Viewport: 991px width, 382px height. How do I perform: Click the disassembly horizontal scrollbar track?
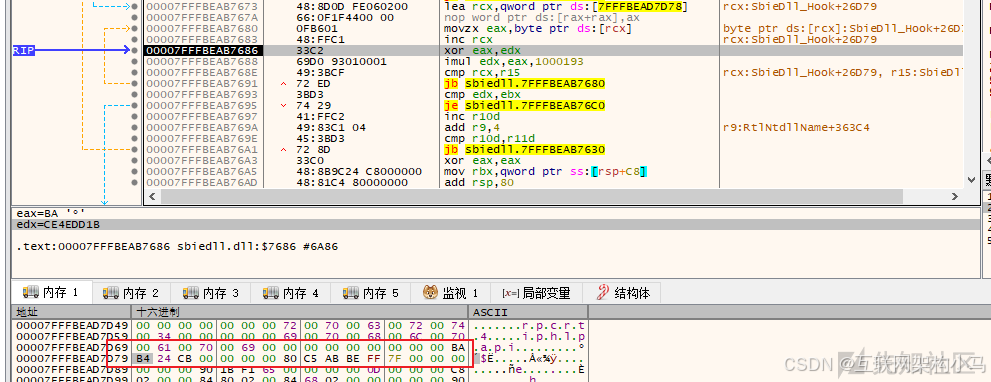tap(554, 197)
